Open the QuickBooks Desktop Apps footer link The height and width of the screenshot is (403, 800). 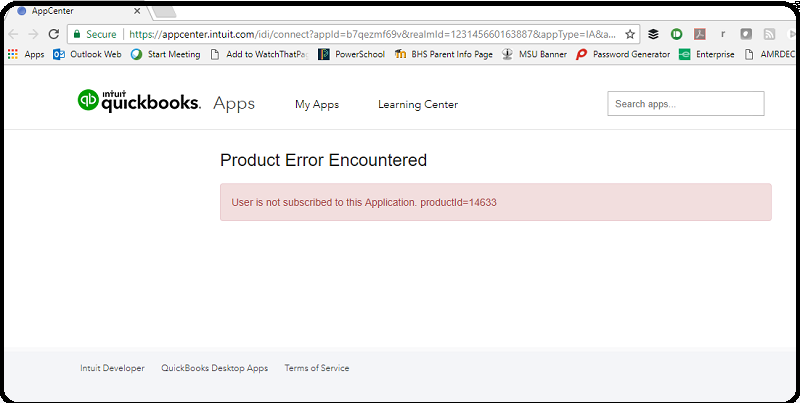click(215, 368)
